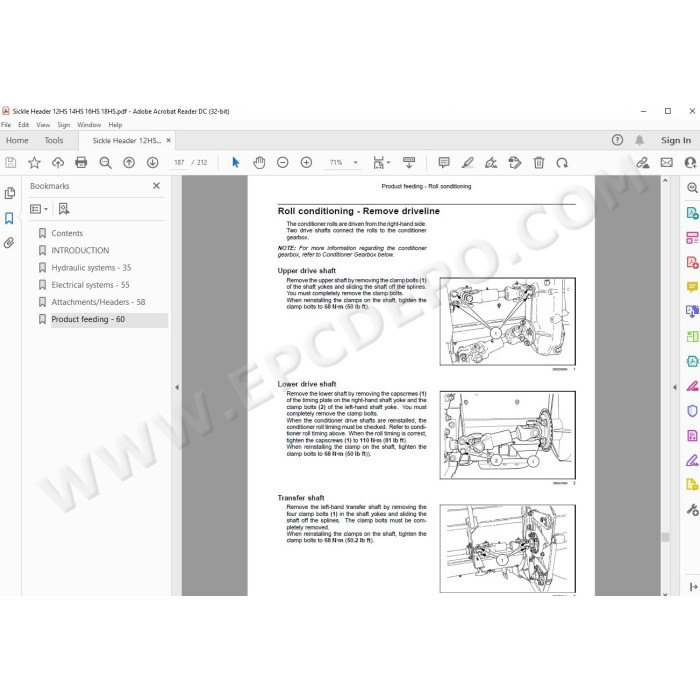Click the Delete trash icon
Viewport: 700px width, 700px height.
[539, 162]
